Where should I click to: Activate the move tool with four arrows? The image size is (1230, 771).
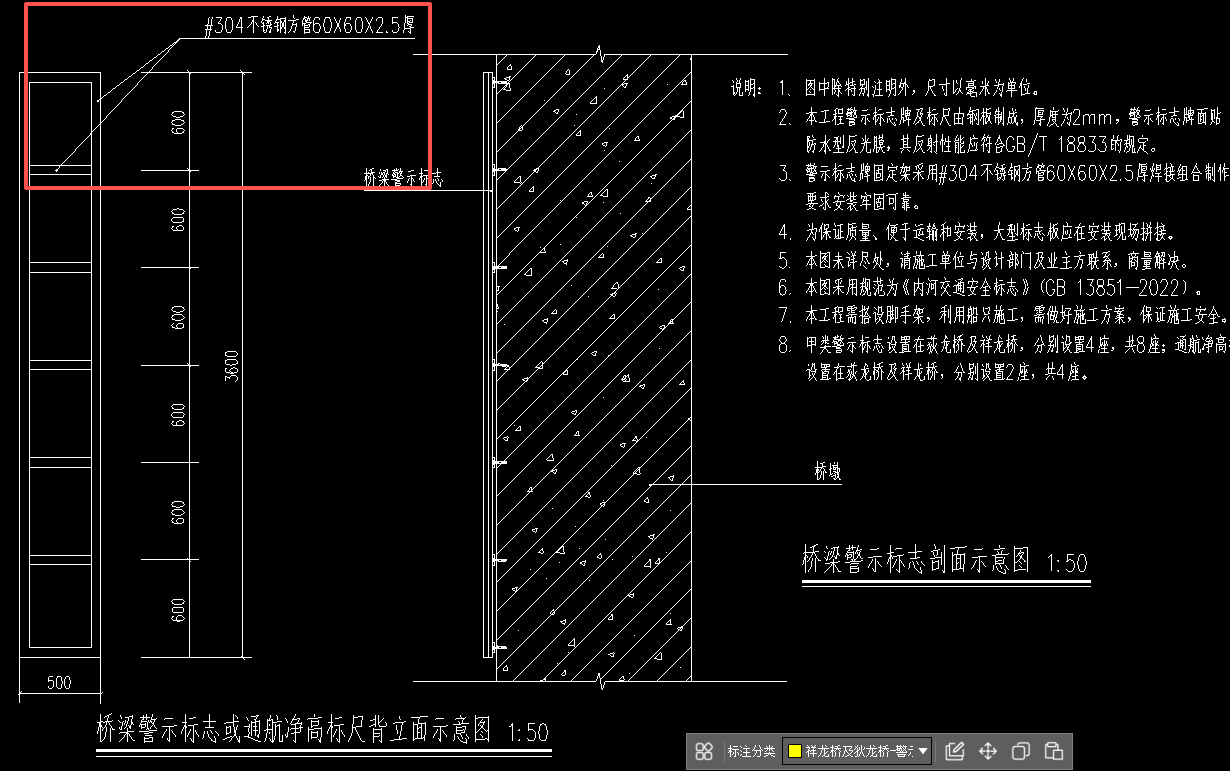coord(986,750)
